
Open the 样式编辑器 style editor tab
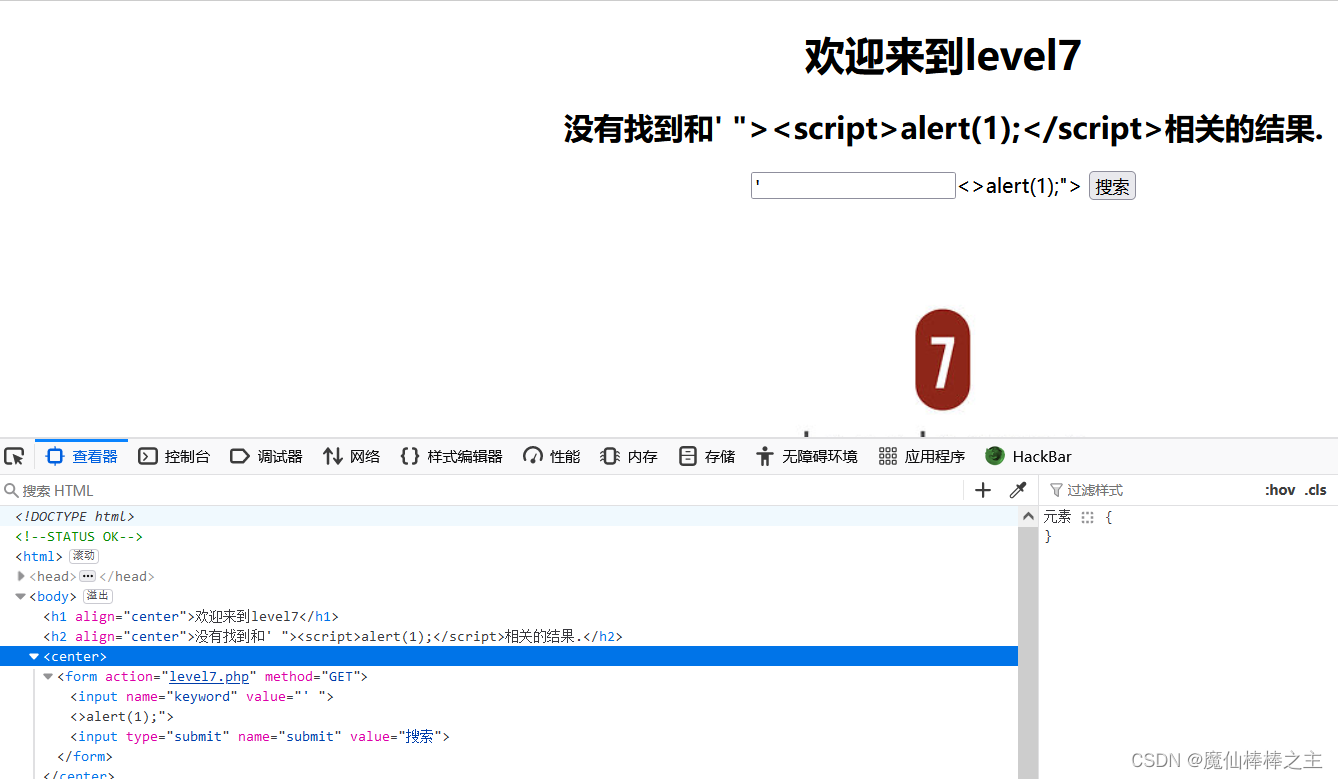click(451, 456)
